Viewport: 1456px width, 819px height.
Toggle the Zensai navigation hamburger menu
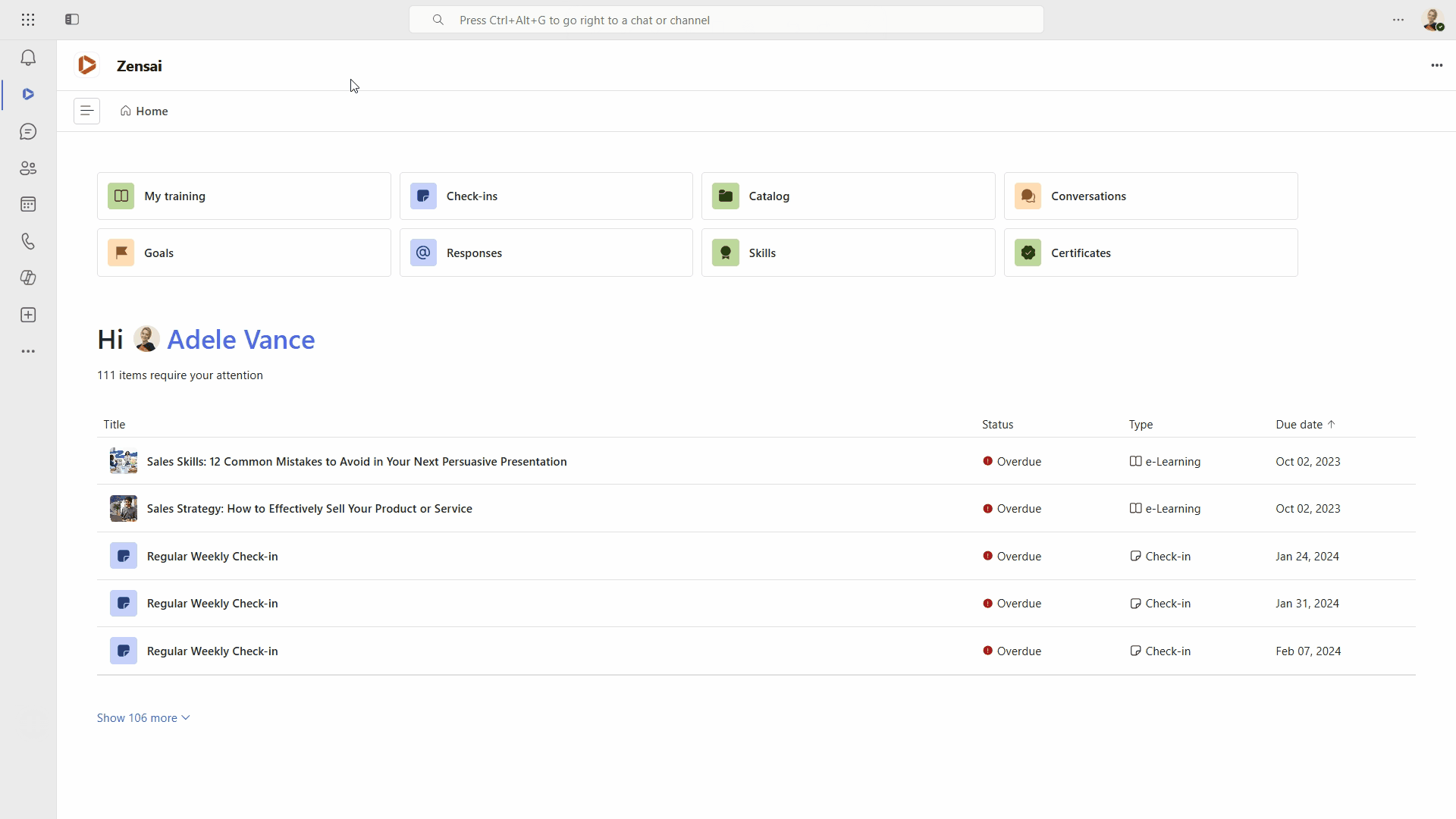coord(86,111)
